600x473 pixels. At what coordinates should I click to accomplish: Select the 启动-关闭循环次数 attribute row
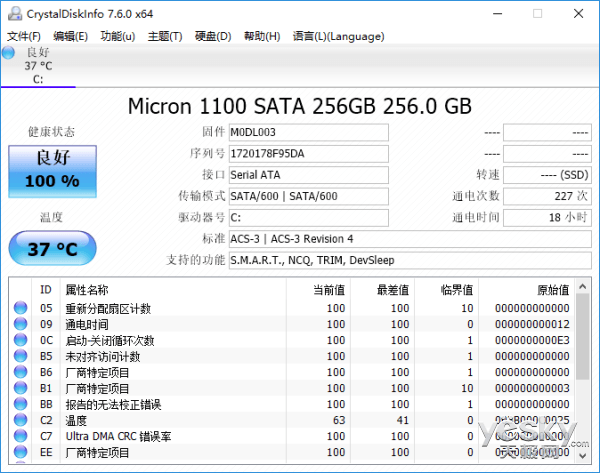(x=292, y=340)
